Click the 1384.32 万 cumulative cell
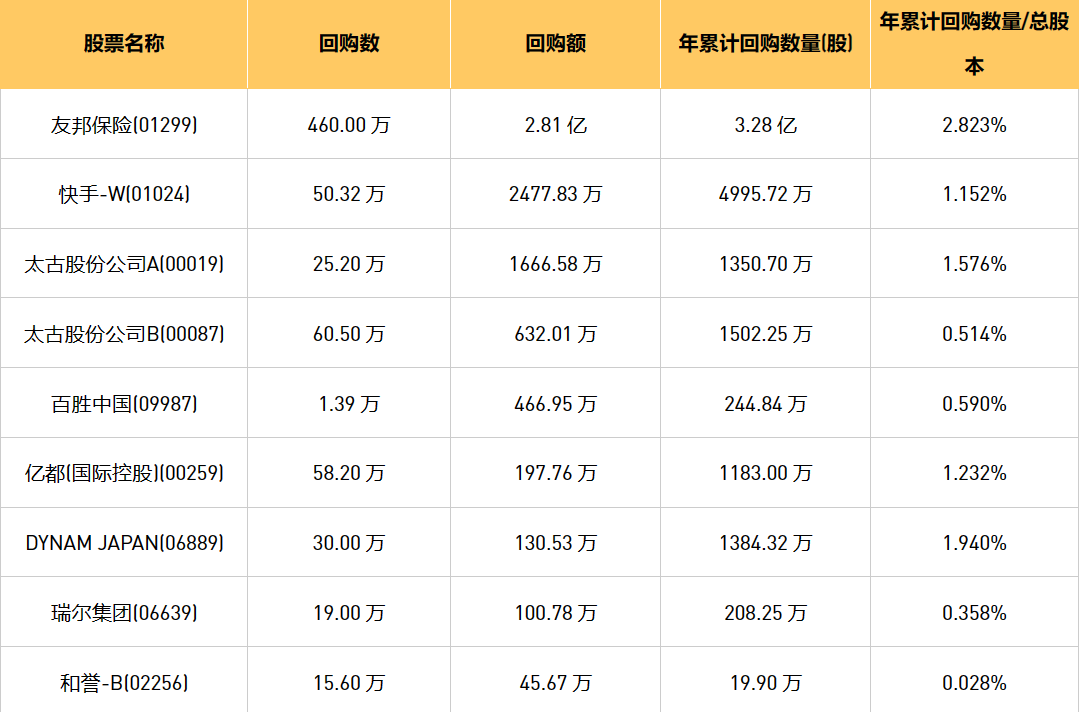Viewport: 1080px width, 712px height. [x=765, y=543]
